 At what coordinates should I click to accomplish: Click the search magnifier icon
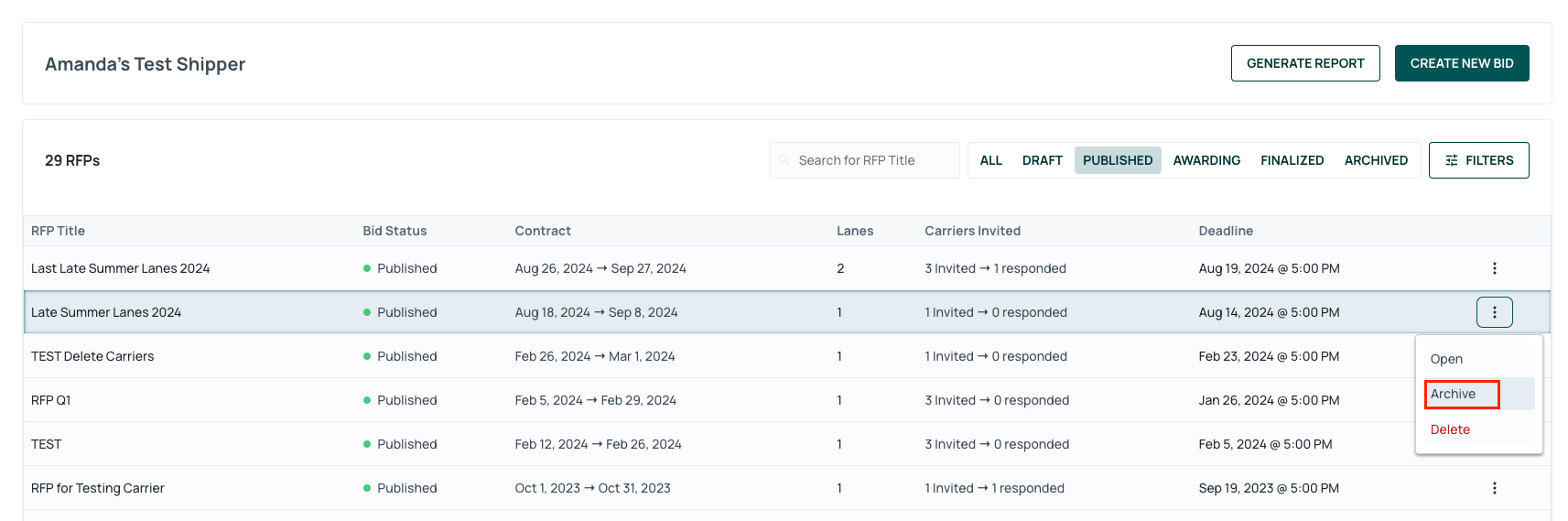click(784, 160)
